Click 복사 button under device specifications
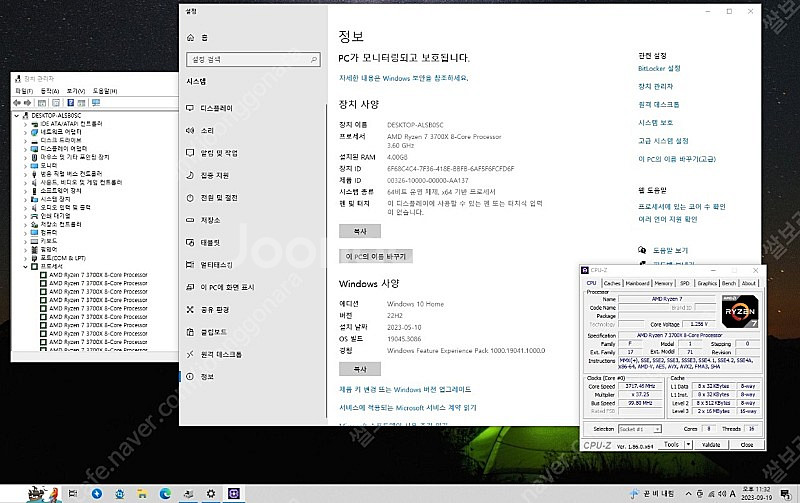 tap(360, 232)
